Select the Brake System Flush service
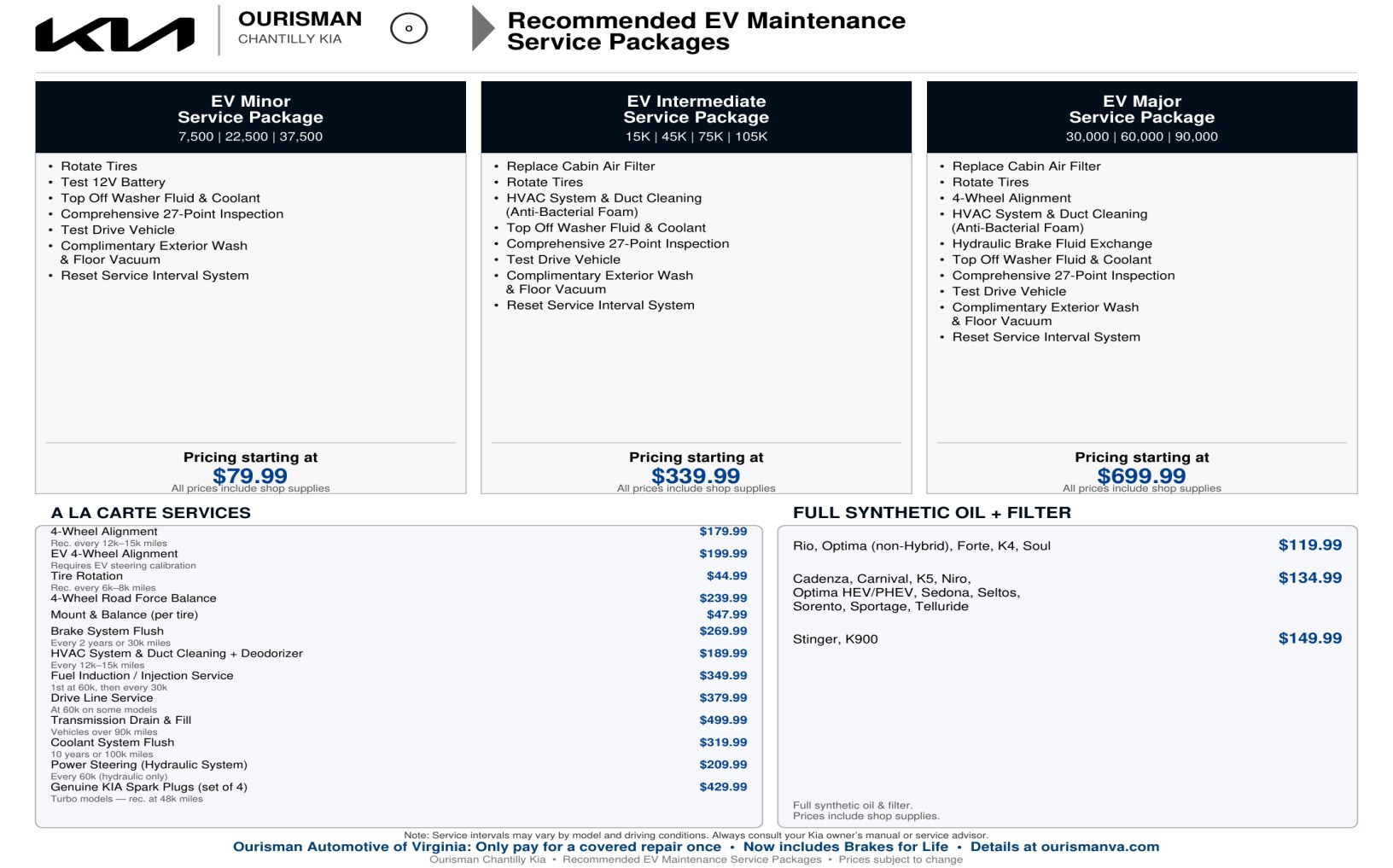This screenshot has height=868, width=1393. tap(399, 636)
